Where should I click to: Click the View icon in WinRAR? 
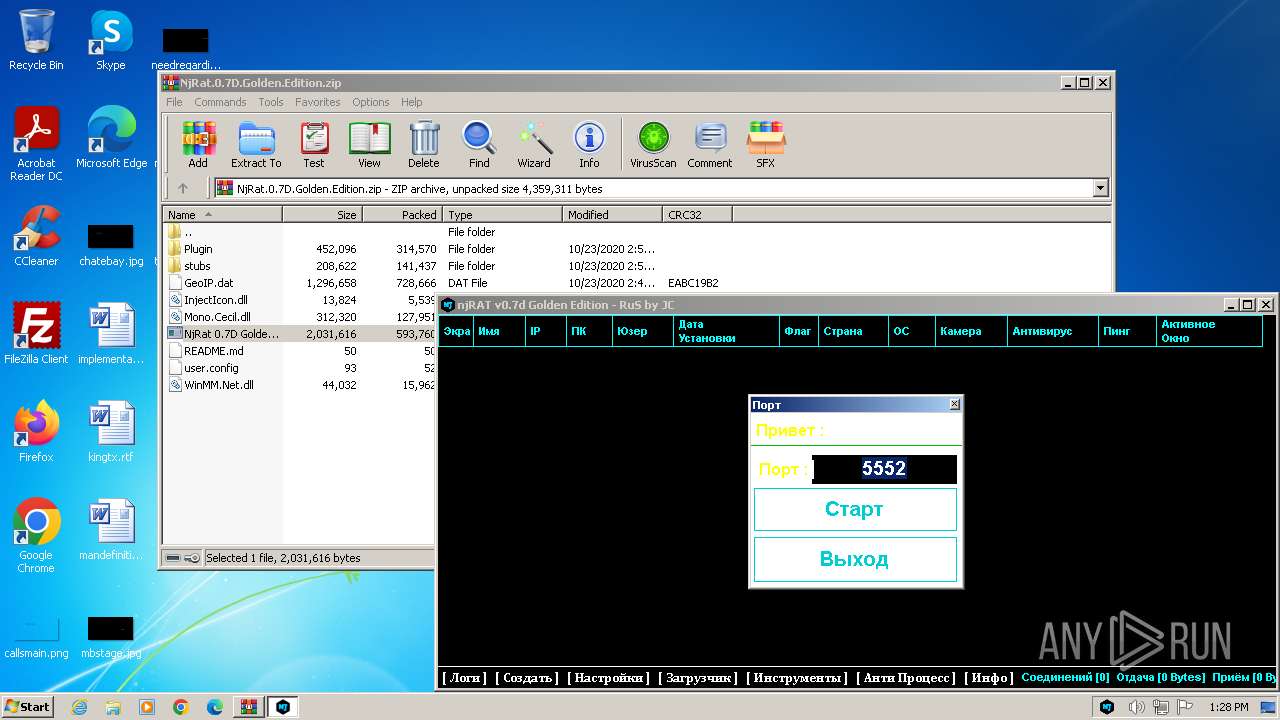click(369, 145)
